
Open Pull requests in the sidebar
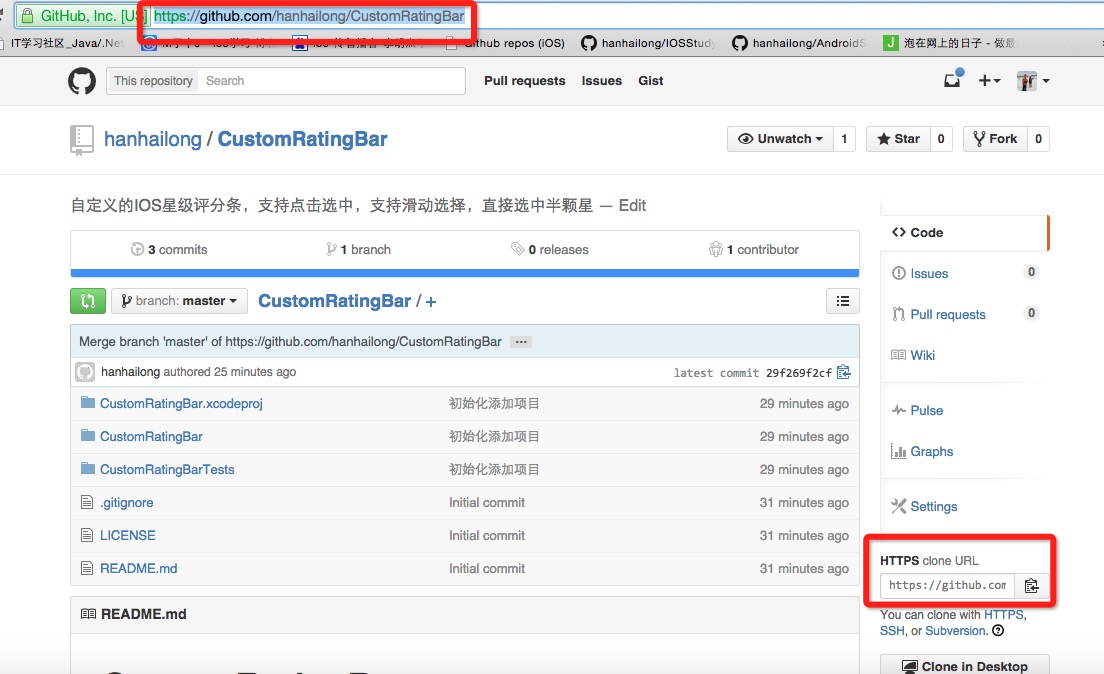tap(939, 314)
